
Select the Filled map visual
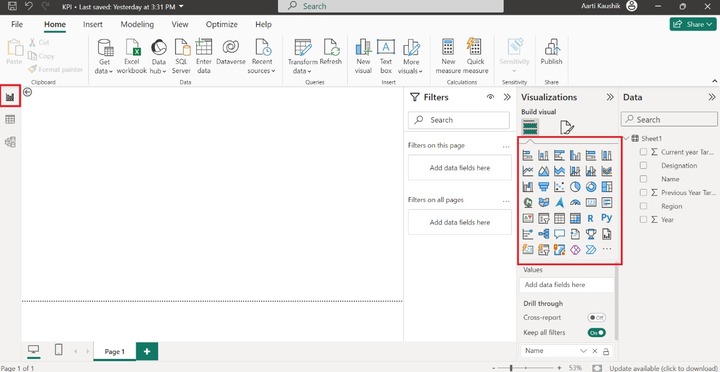544,203
